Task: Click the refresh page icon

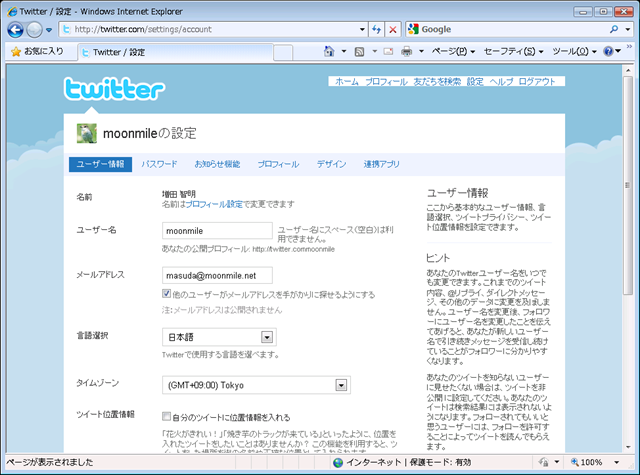Action: [x=375, y=29]
